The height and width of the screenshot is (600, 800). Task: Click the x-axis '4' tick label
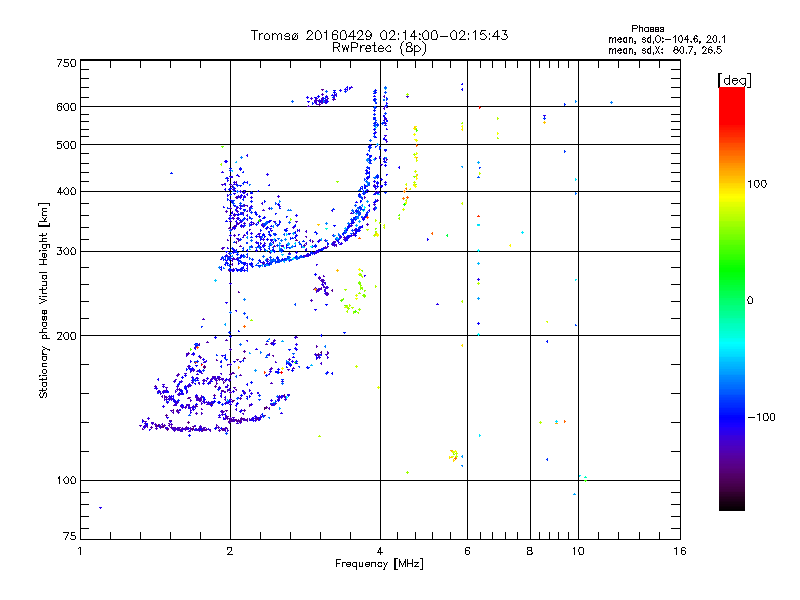tap(380, 551)
